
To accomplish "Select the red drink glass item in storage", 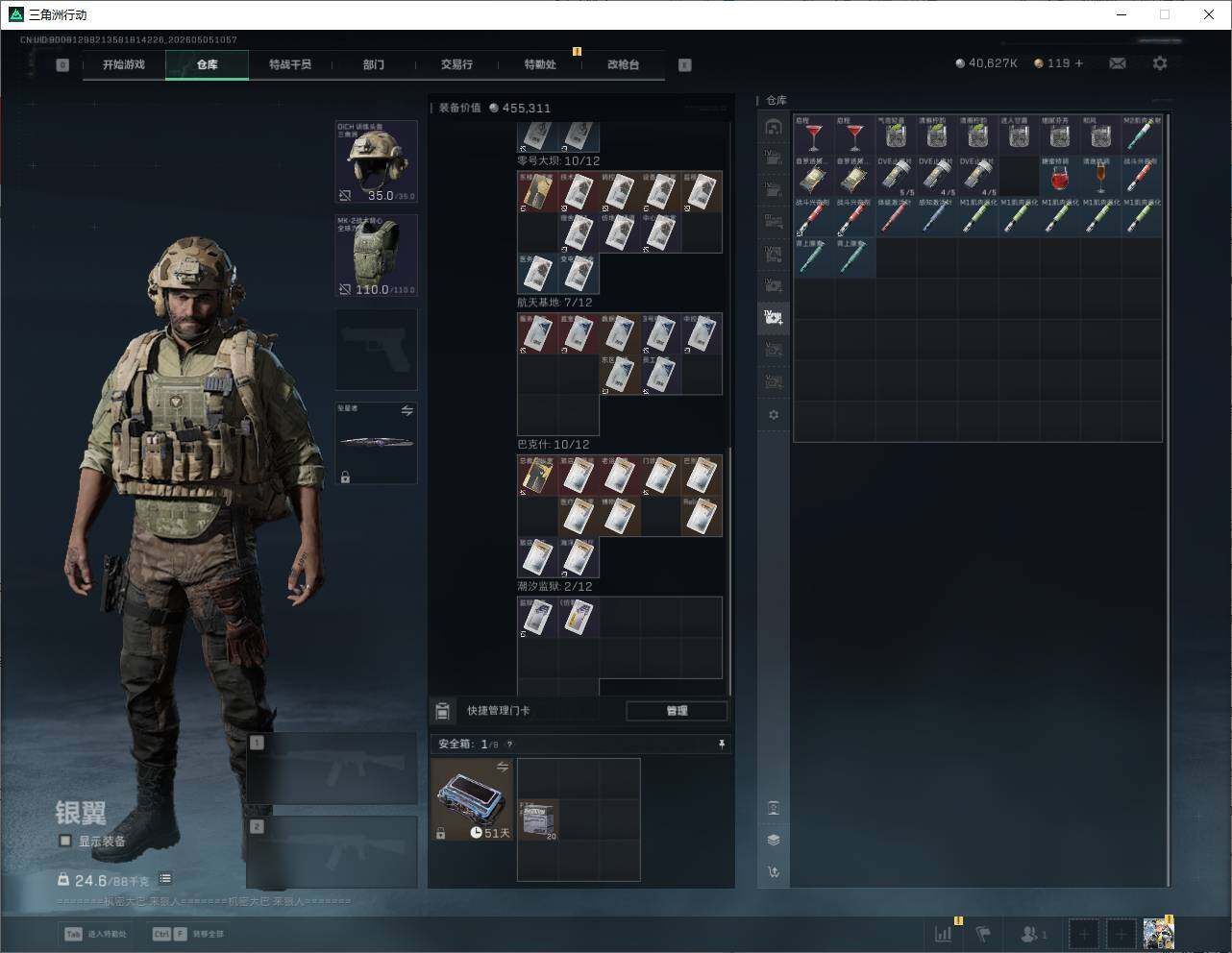I will (1060, 177).
